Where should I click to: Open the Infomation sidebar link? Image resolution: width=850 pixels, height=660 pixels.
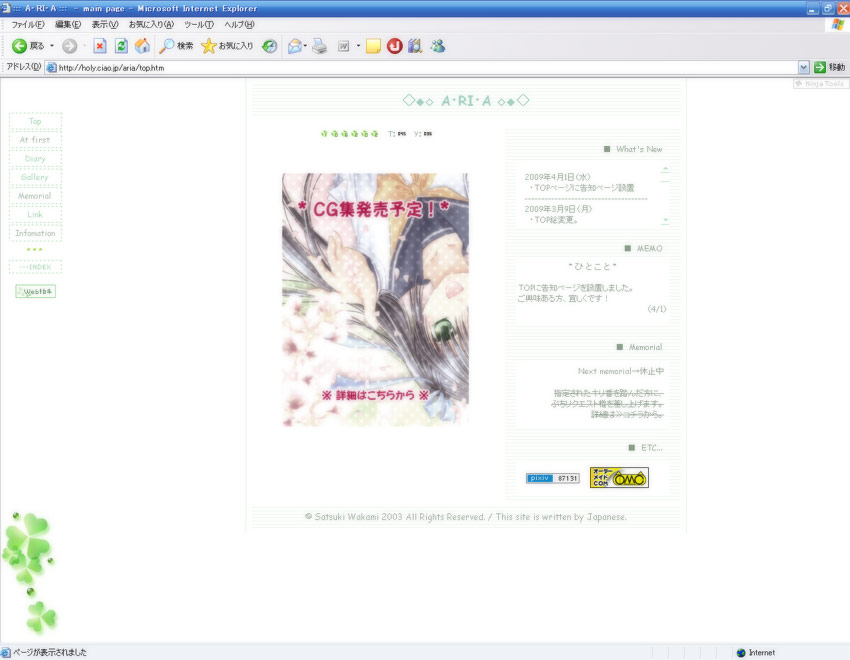[35, 233]
